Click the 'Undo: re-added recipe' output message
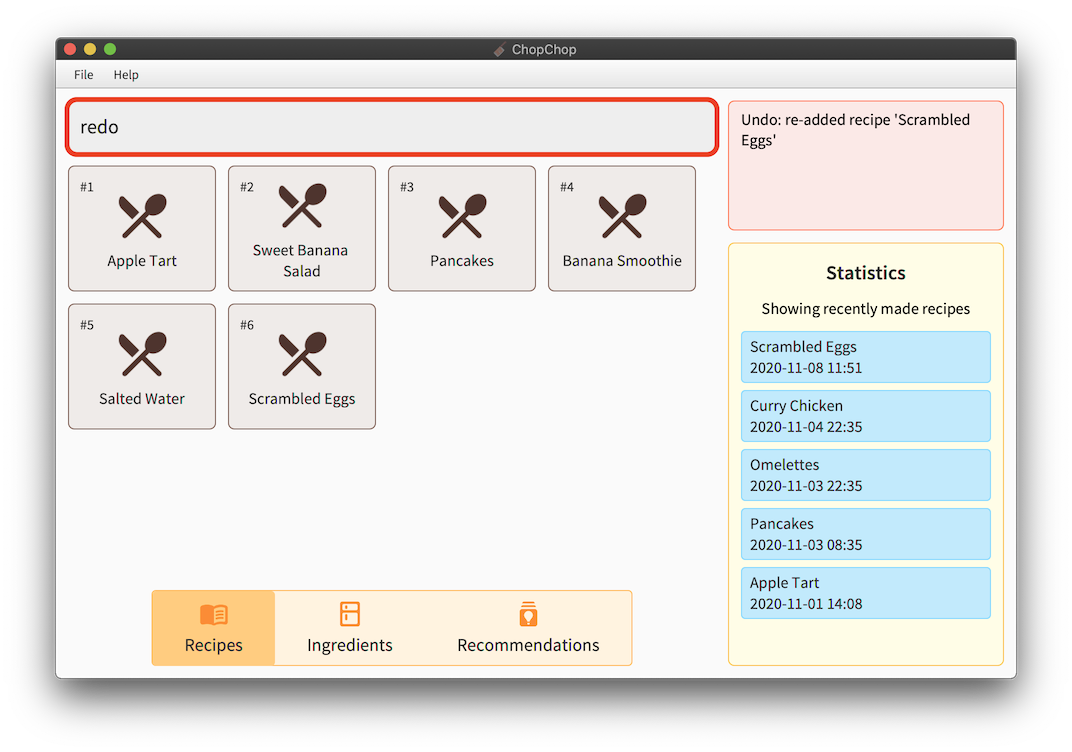Screen dimensions: 1072x752 coord(855,130)
